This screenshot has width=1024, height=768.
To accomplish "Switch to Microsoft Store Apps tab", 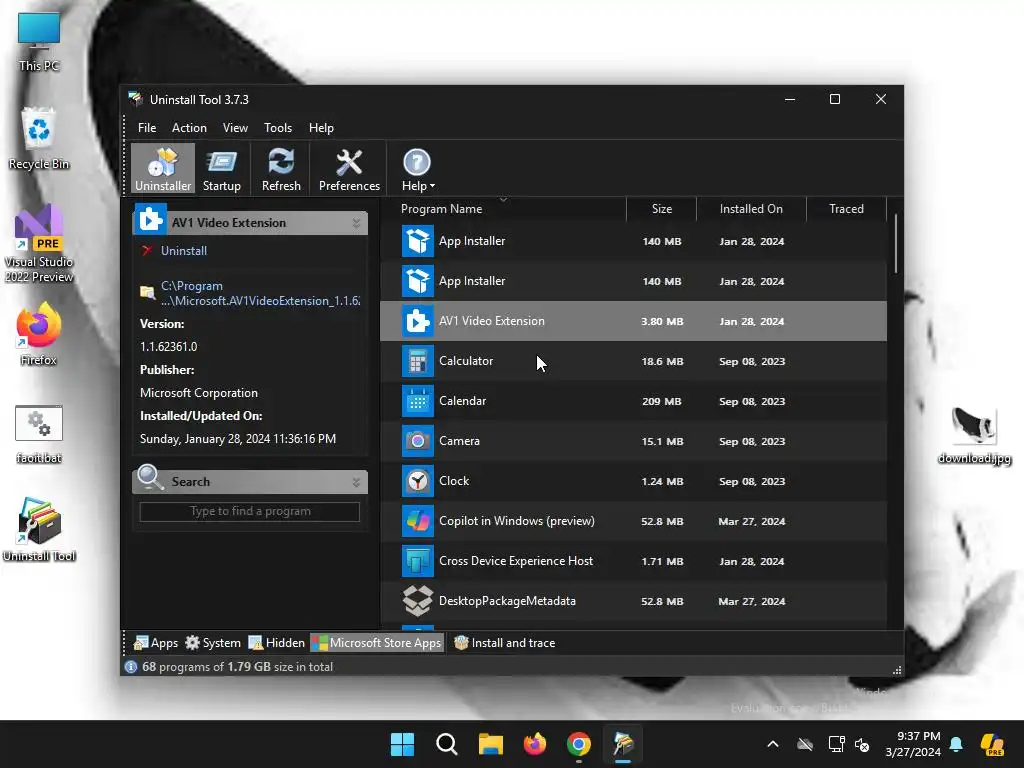I will (x=377, y=643).
